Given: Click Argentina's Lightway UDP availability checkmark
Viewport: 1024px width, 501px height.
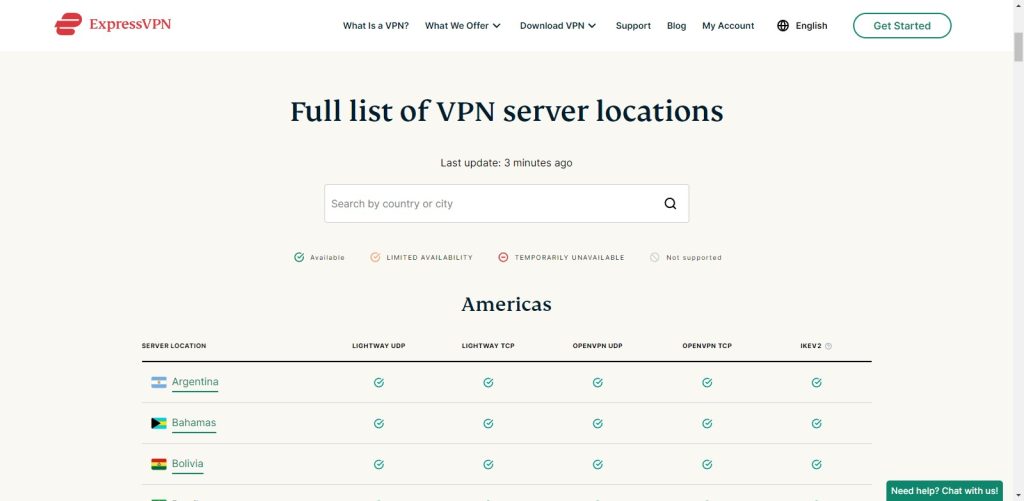Looking at the screenshot, I should [379, 382].
